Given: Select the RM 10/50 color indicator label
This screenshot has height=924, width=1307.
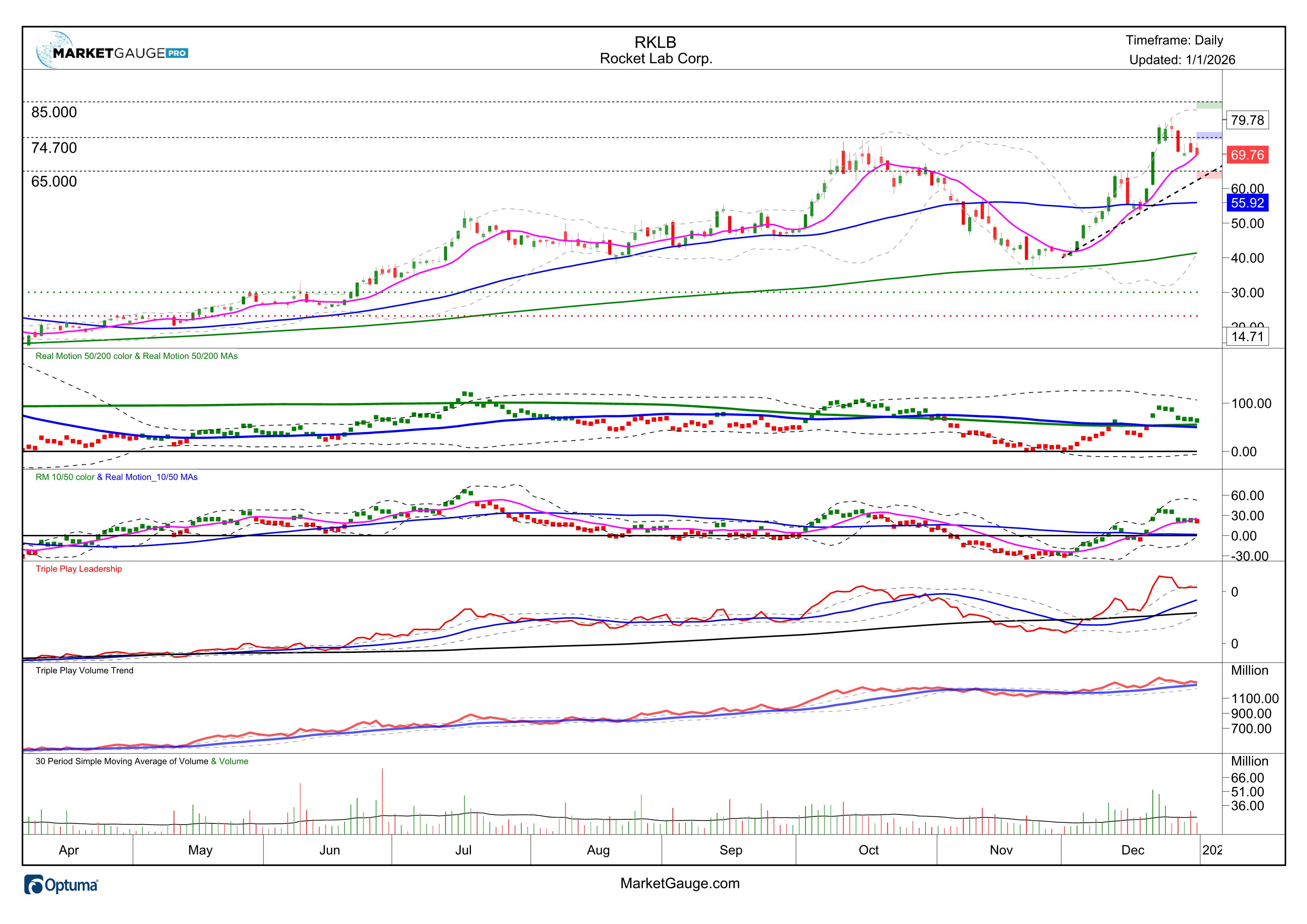Looking at the screenshot, I should click(x=66, y=477).
